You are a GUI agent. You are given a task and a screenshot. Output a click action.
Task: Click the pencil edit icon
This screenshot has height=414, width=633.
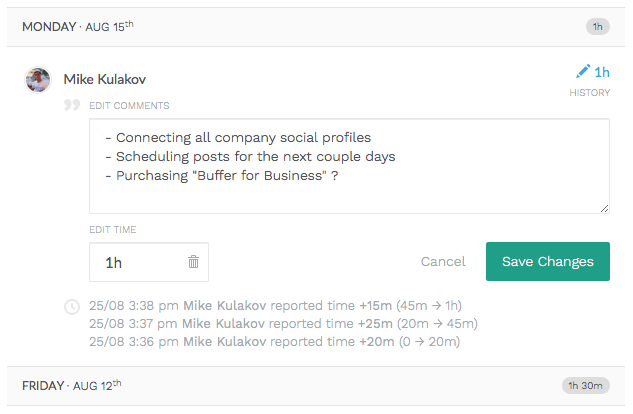point(583,72)
